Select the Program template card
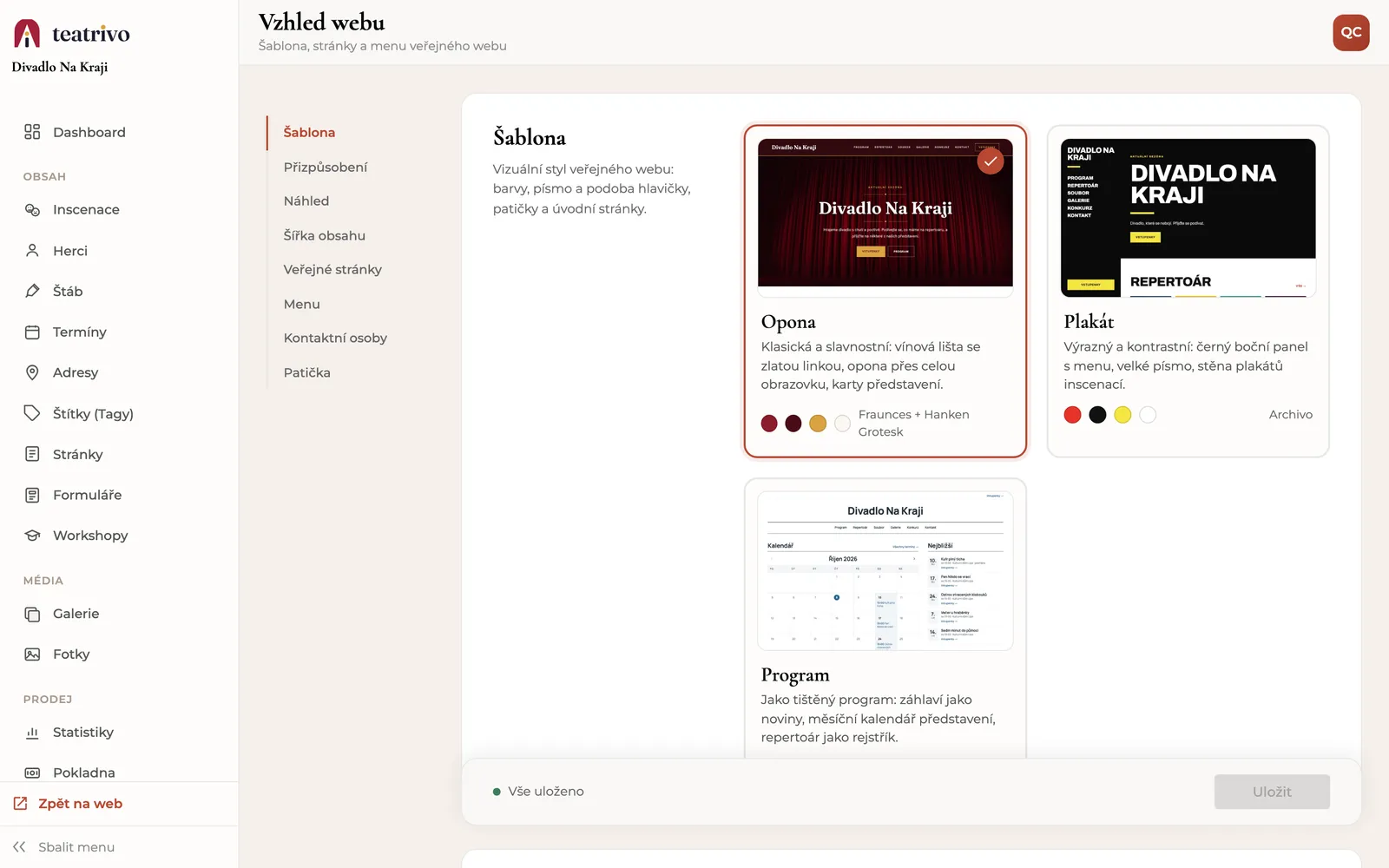1389x868 pixels. point(885,618)
